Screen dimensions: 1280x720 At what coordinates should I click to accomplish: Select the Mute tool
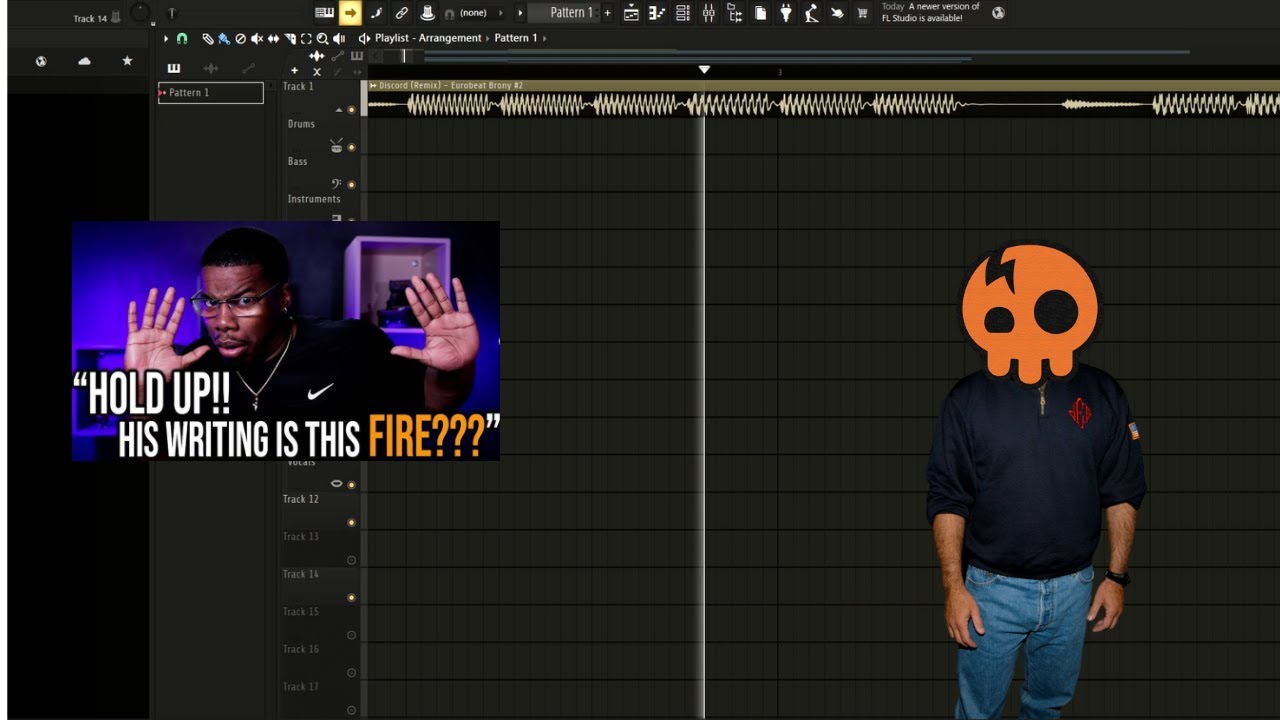(257, 38)
